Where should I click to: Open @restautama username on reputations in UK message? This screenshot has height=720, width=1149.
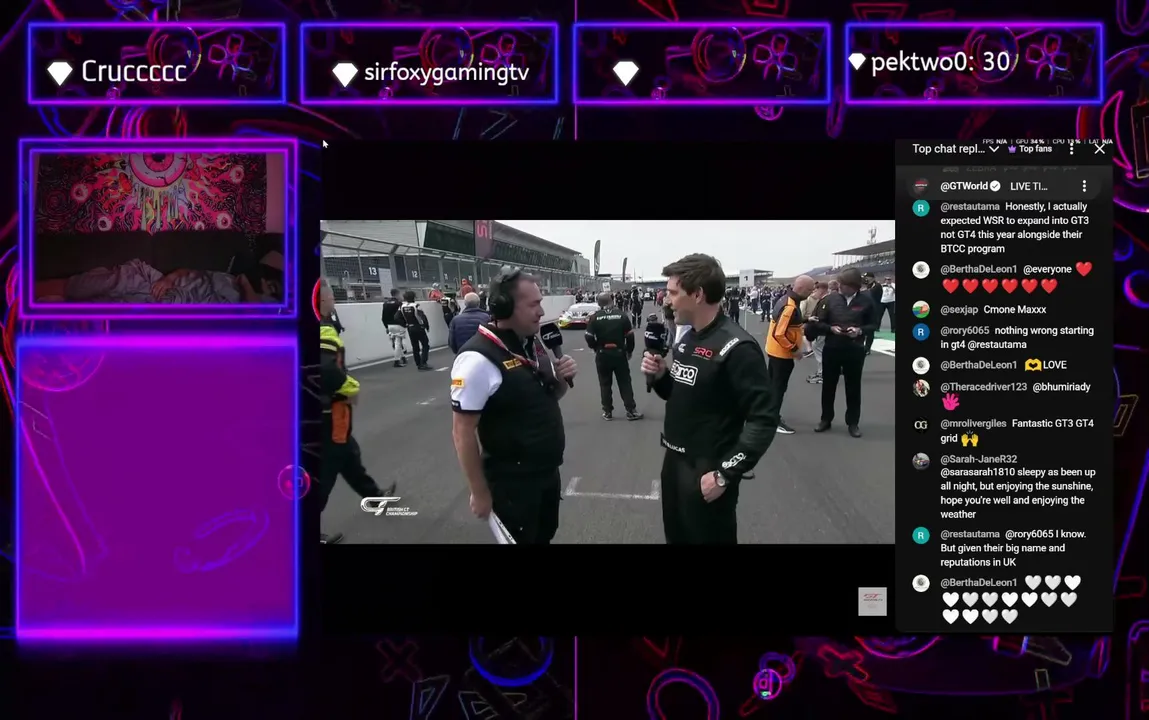[969, 534]
